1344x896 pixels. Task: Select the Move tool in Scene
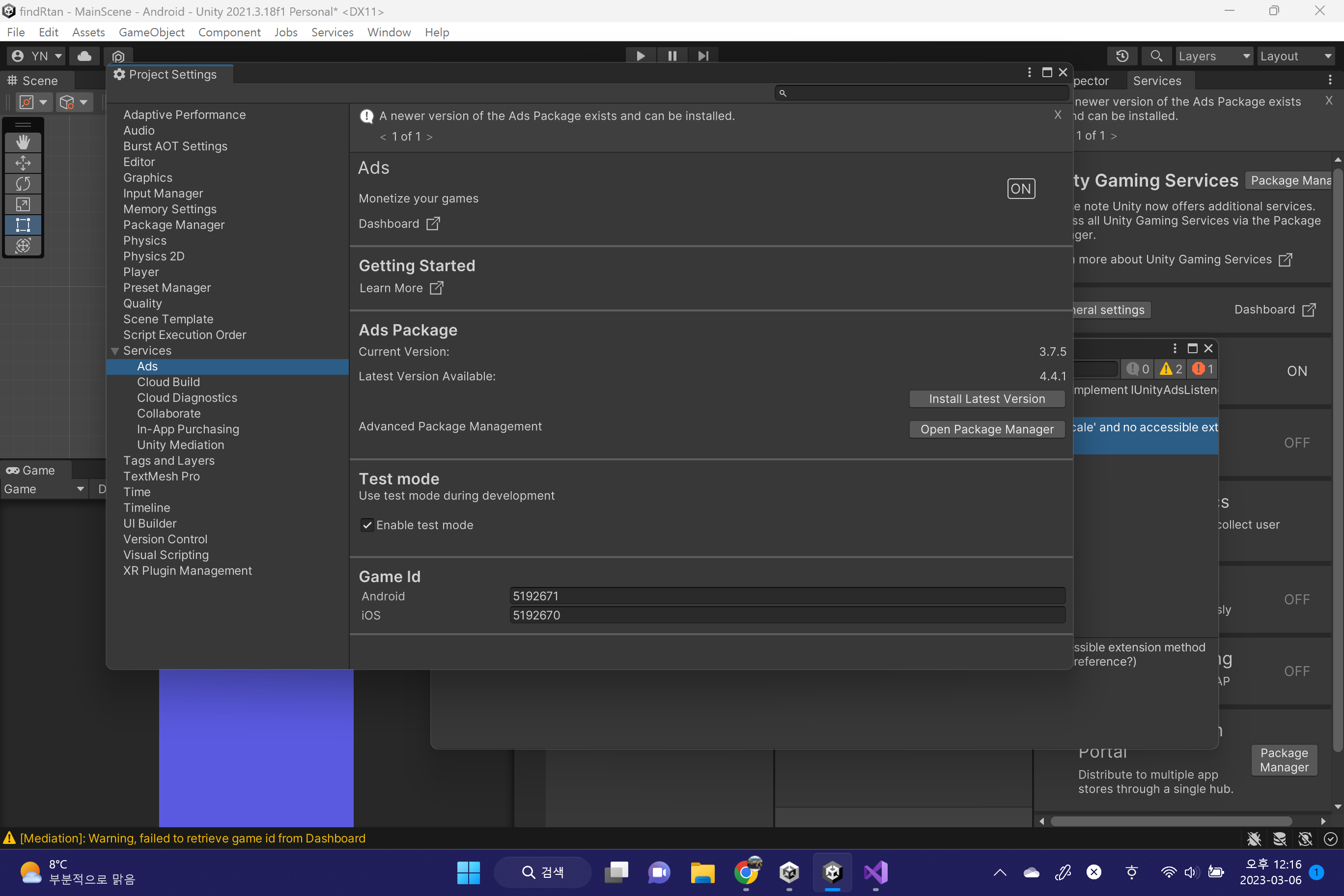click(x=23, y=164)
